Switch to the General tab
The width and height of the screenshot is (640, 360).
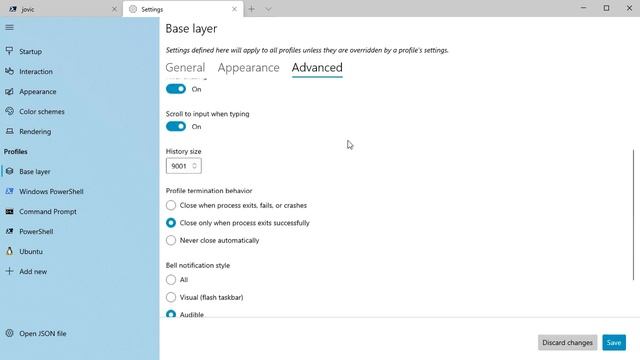point(185,67)
